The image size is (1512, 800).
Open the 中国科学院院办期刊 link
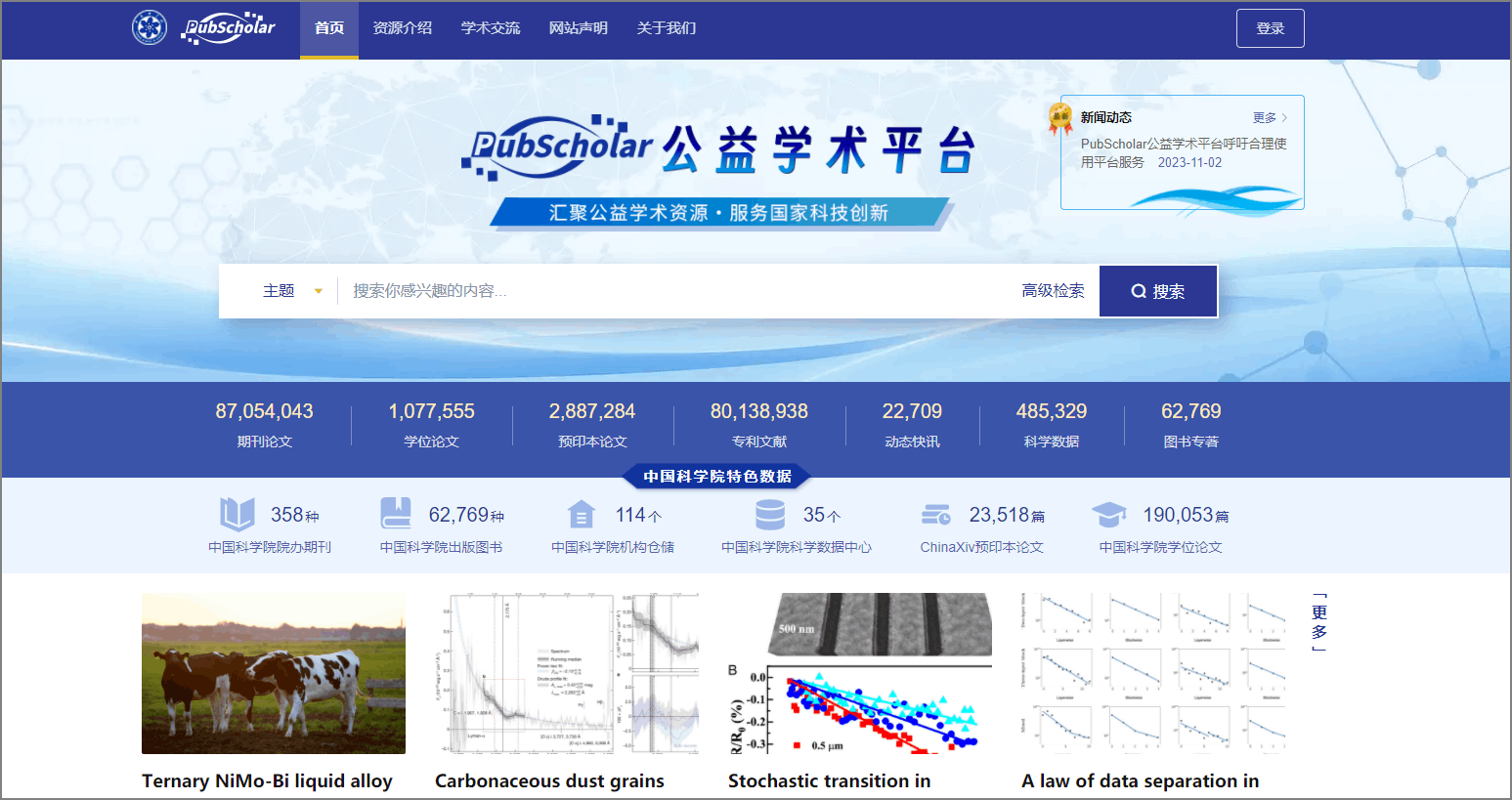[270, 547]
